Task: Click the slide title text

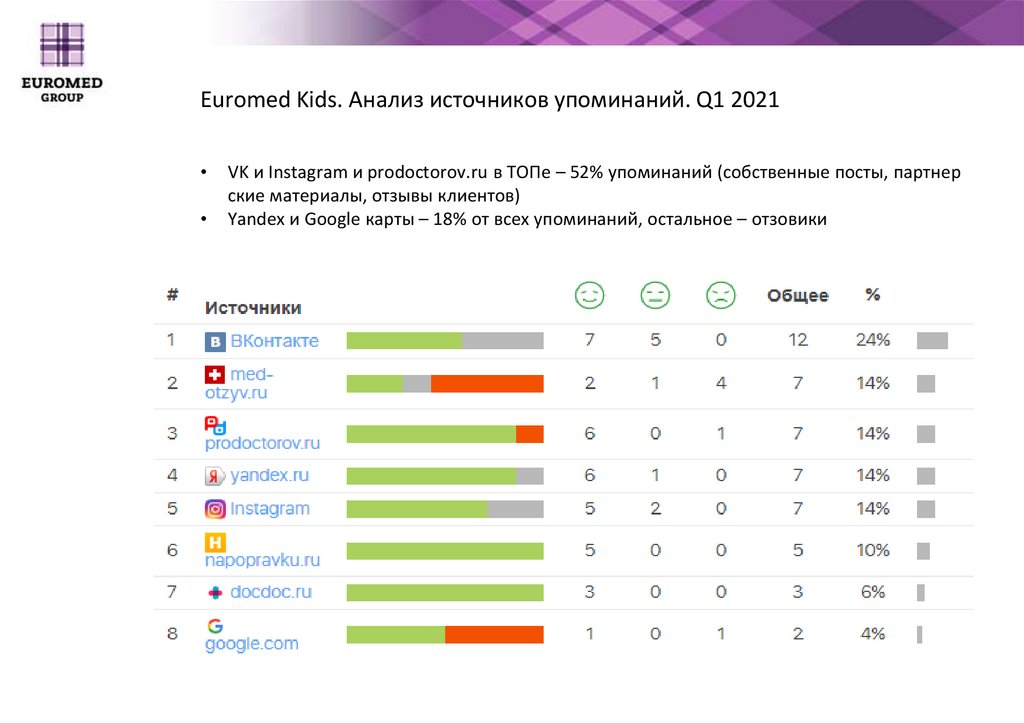Action: (x=489, y=102)
